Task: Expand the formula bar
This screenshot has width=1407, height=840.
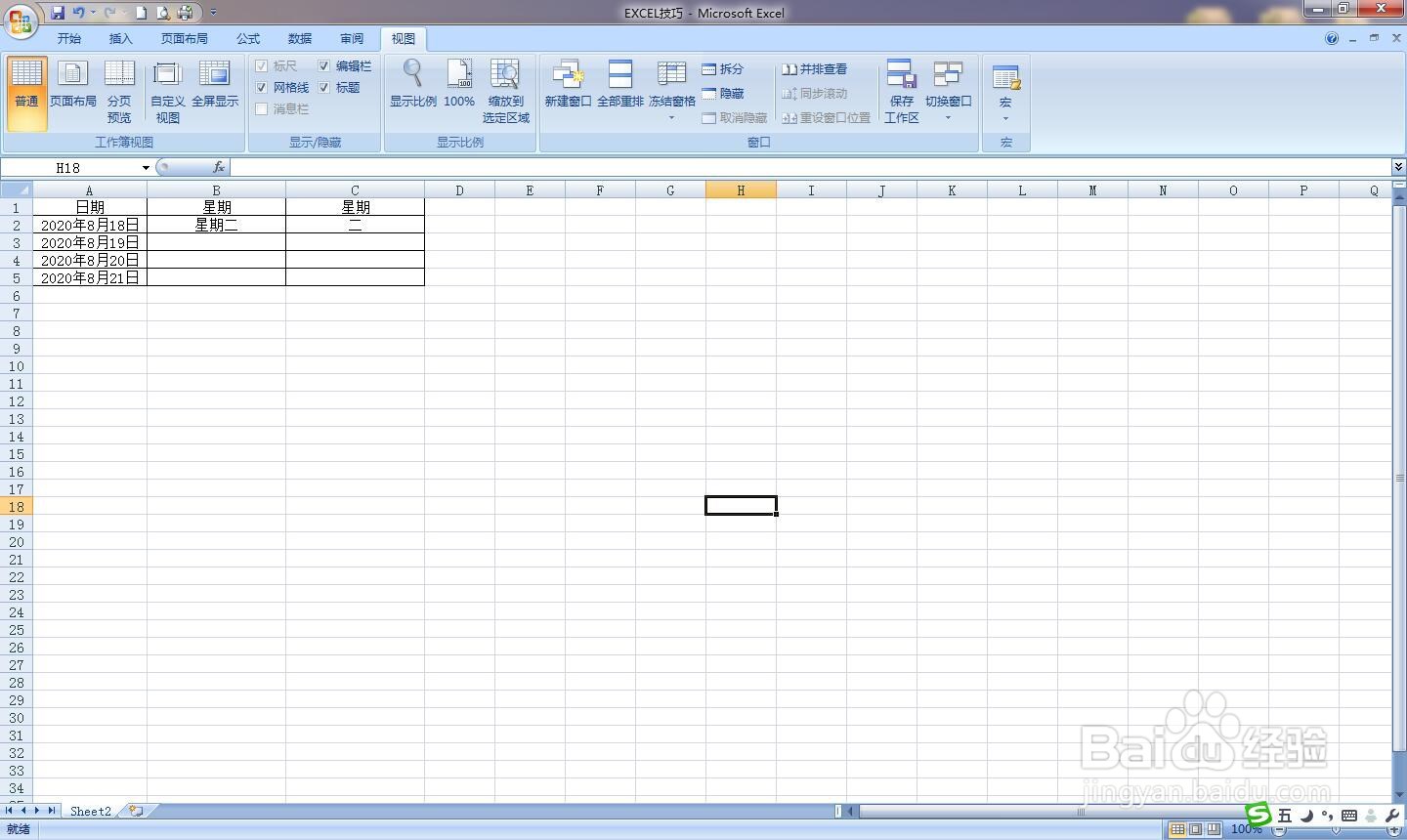Action: [x=1398, y=167]
